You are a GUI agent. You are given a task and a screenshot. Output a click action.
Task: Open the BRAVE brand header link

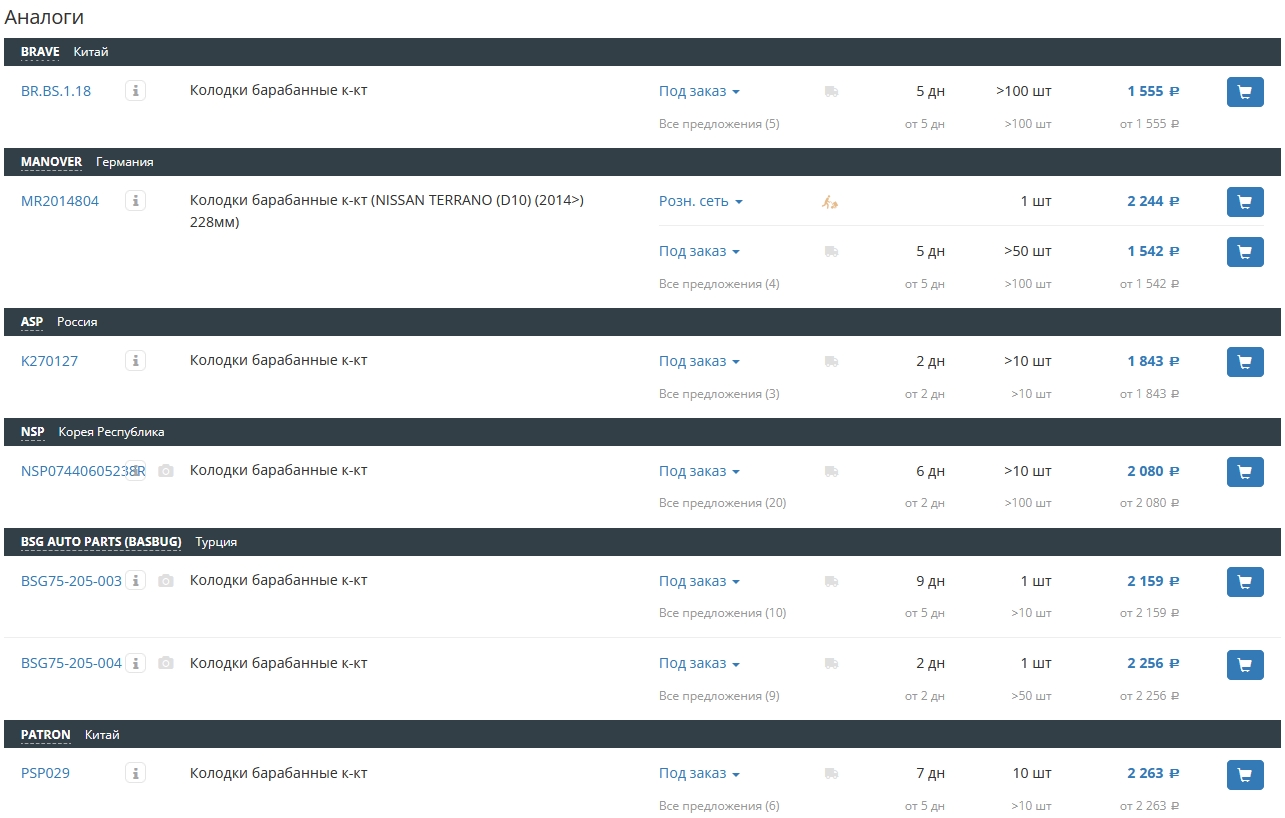point(40,52)
